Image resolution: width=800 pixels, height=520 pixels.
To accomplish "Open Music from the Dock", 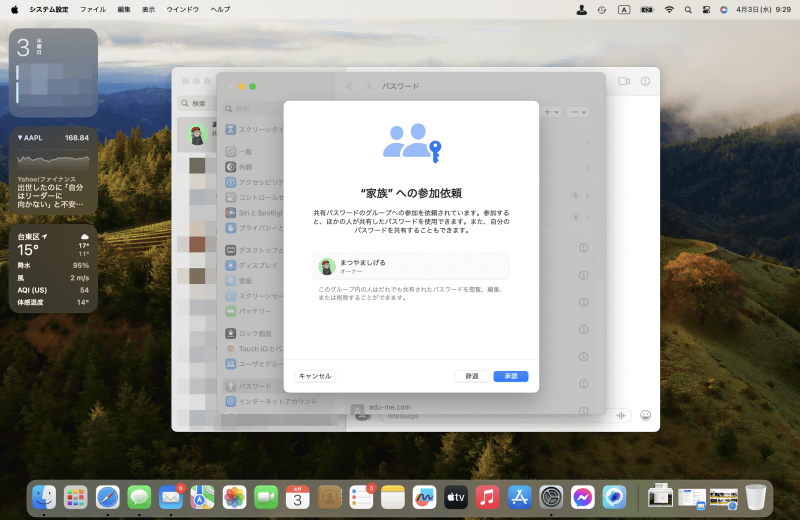I will pyautogui.click(x=487, y=497).
